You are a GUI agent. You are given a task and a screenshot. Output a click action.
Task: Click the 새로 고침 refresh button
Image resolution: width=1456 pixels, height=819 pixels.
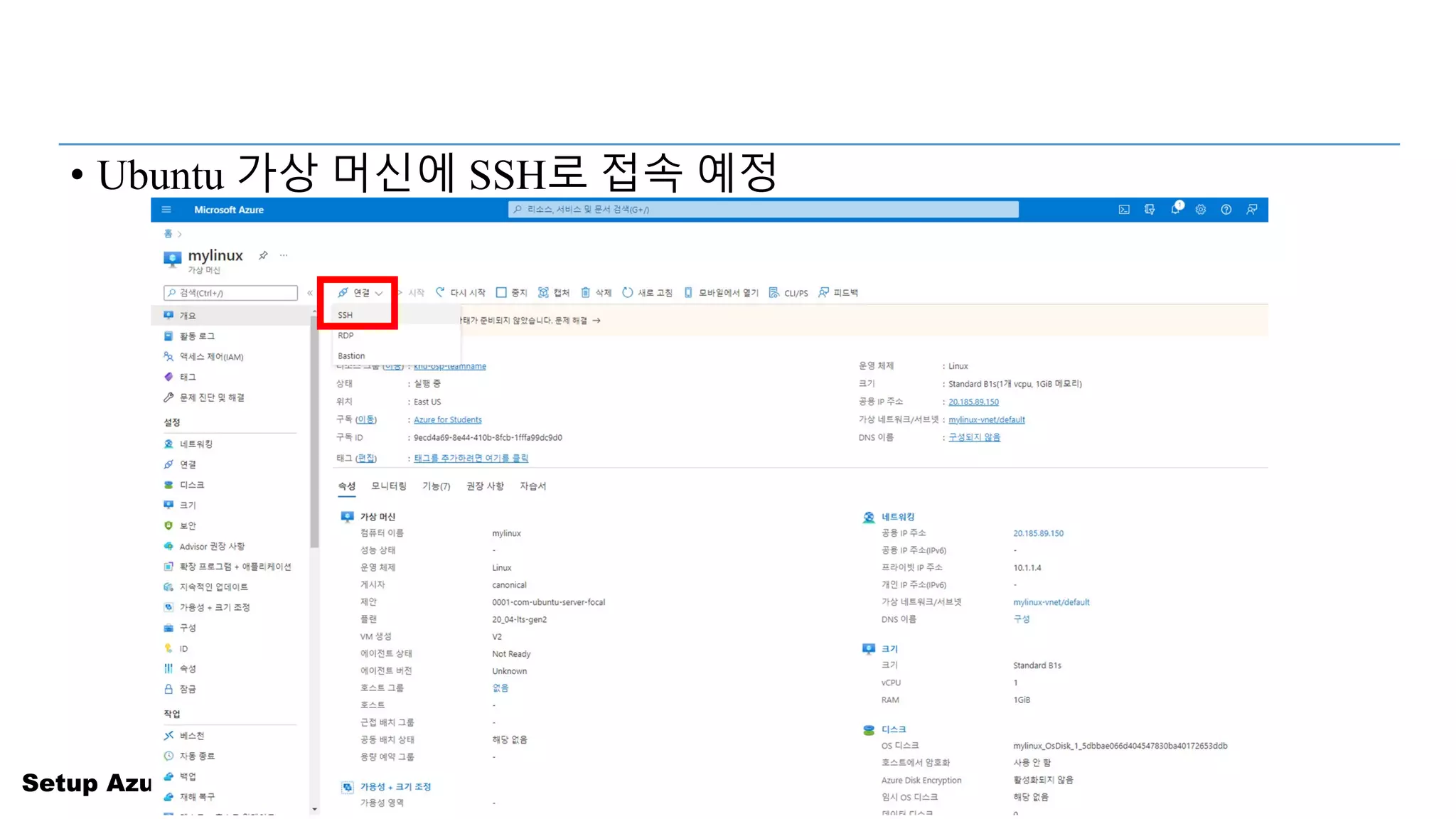point(648,293)
